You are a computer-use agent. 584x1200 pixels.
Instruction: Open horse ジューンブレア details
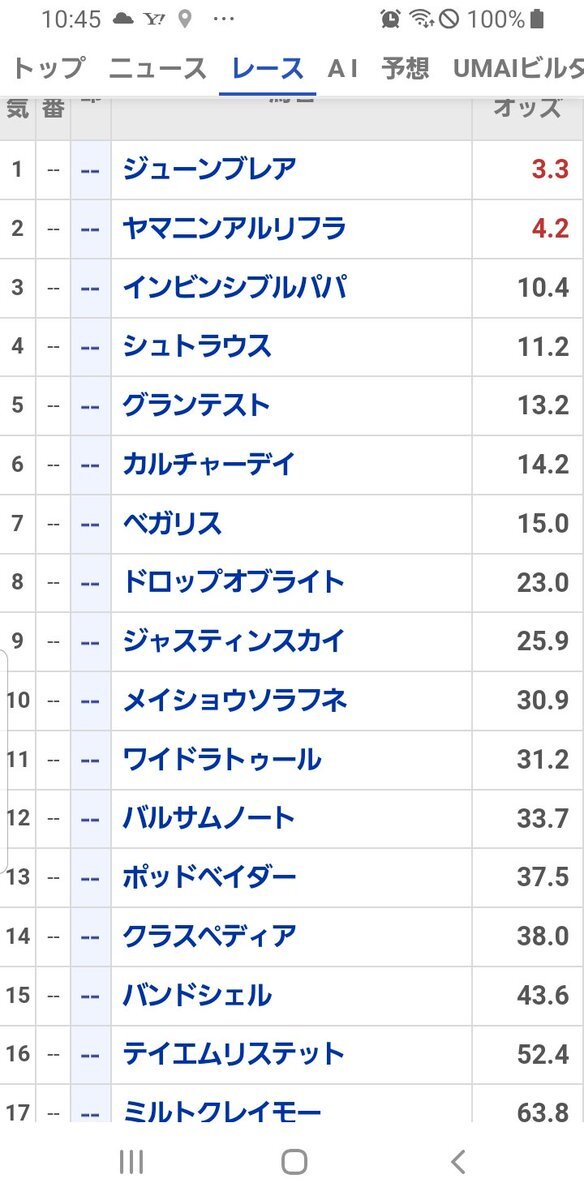click(x=209, y=169)
